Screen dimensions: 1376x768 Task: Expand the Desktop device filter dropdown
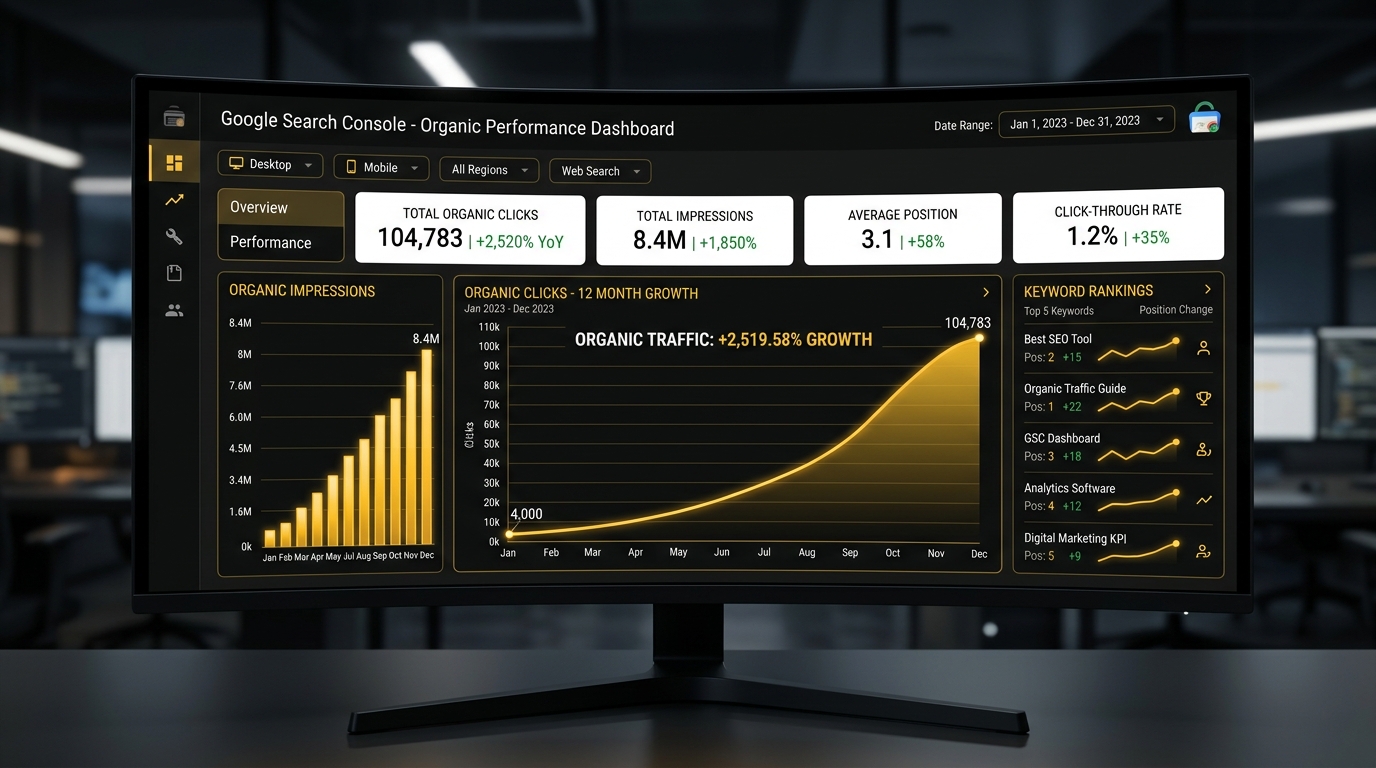[x=270, y=164]
